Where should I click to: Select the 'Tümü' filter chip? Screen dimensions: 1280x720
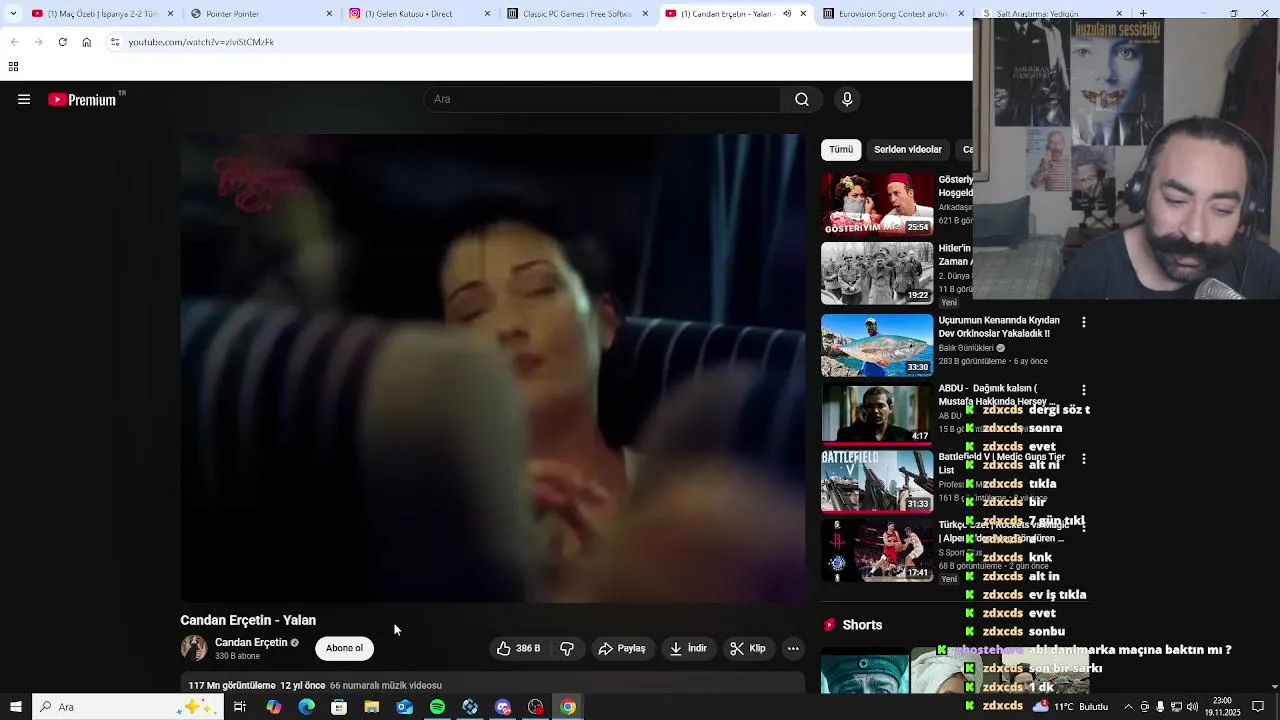841,149
